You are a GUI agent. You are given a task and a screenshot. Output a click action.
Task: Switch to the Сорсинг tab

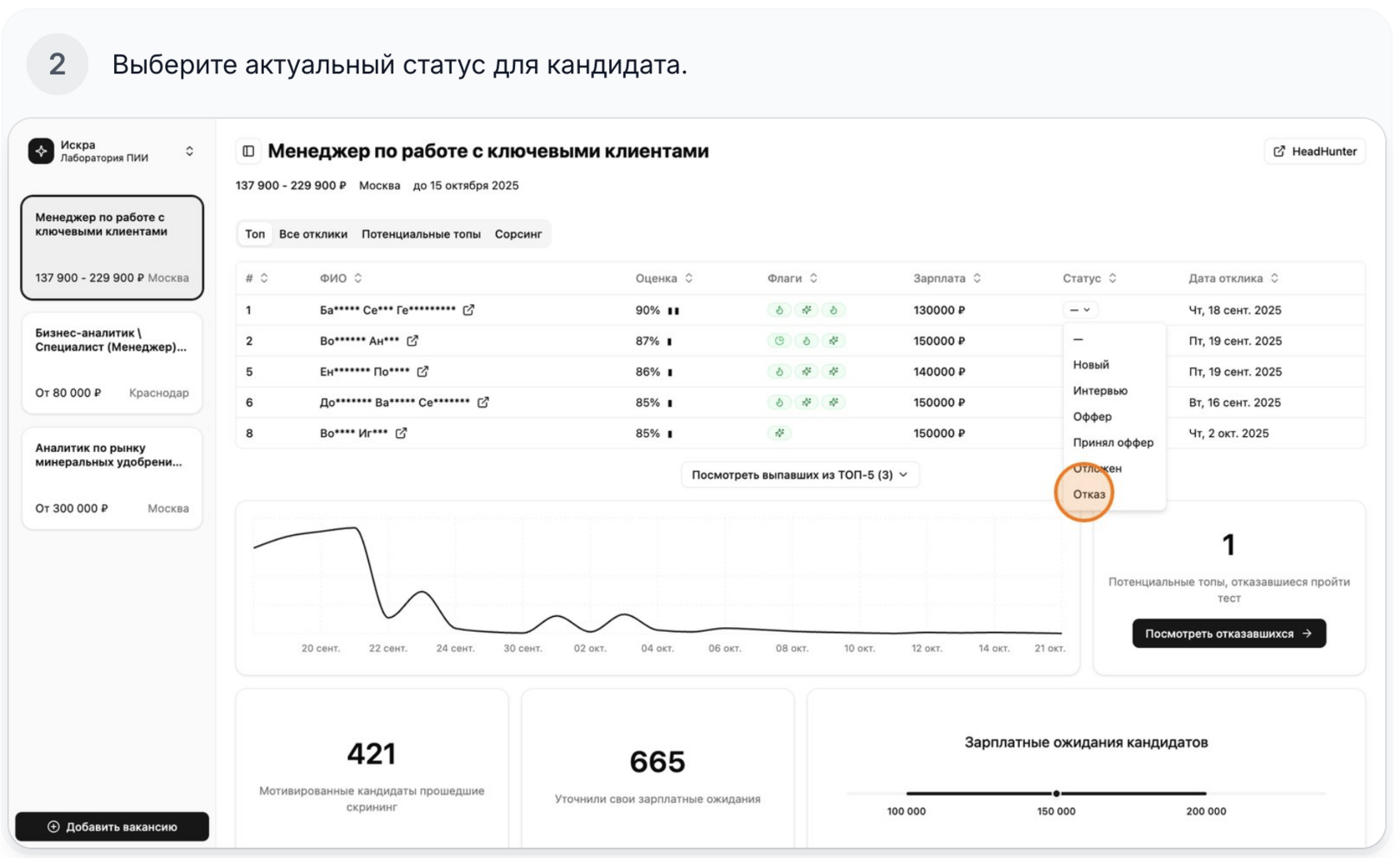point(518,234)
